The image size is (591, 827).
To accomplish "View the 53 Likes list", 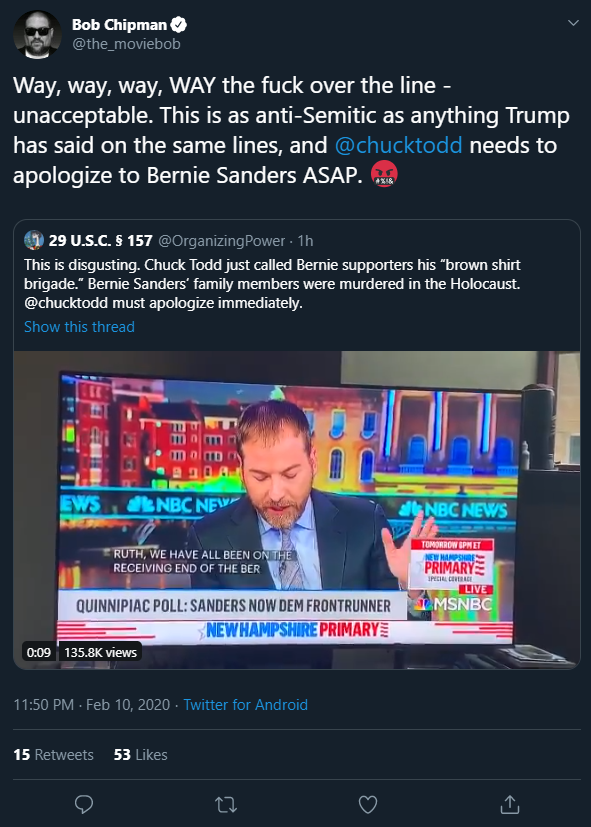I will pos(140,755).
